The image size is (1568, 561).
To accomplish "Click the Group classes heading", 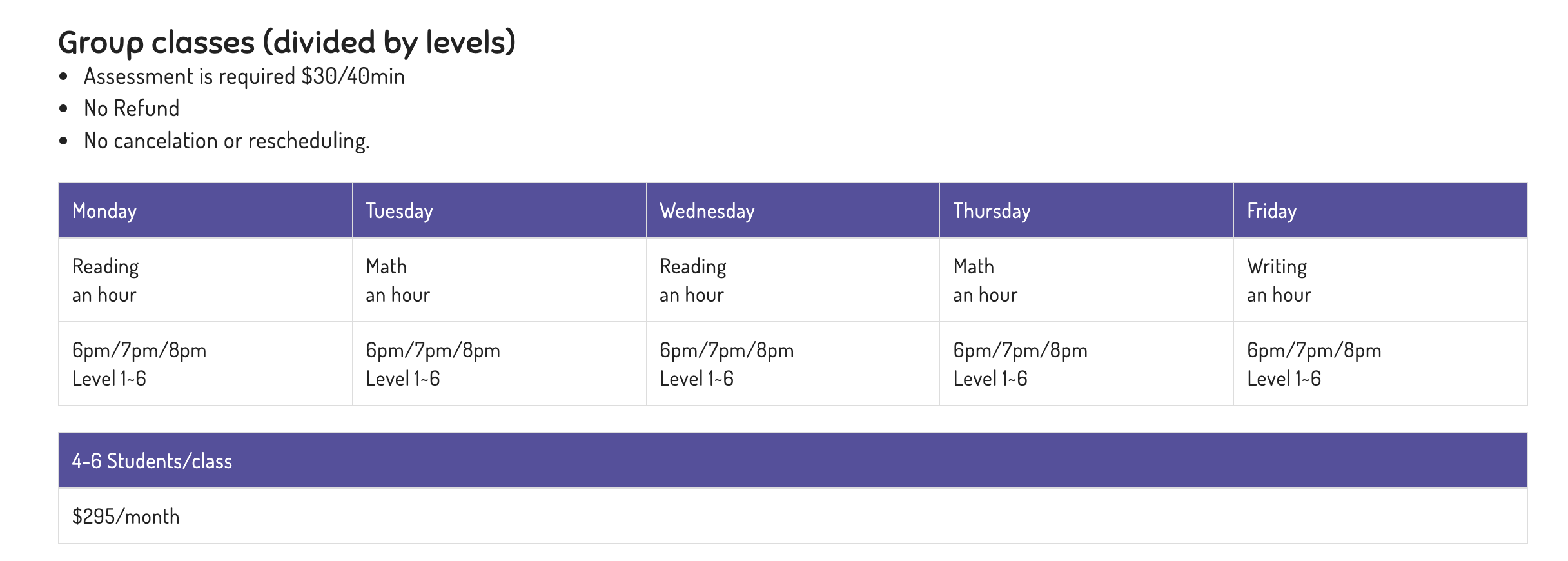I will point(287,43).
